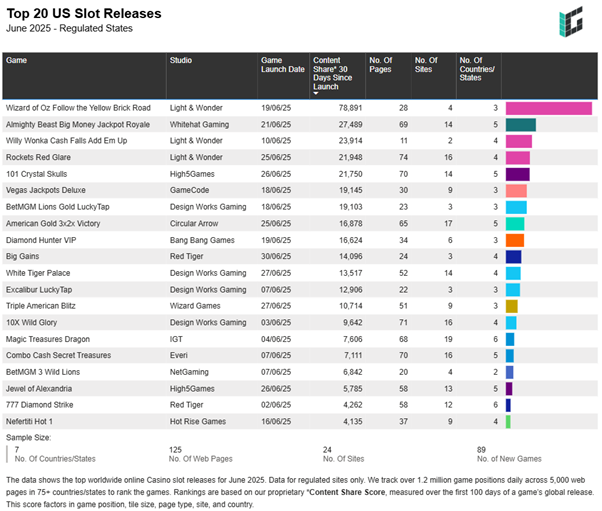Select the Vegas Jackpots Deluxe row

[48, 190]
